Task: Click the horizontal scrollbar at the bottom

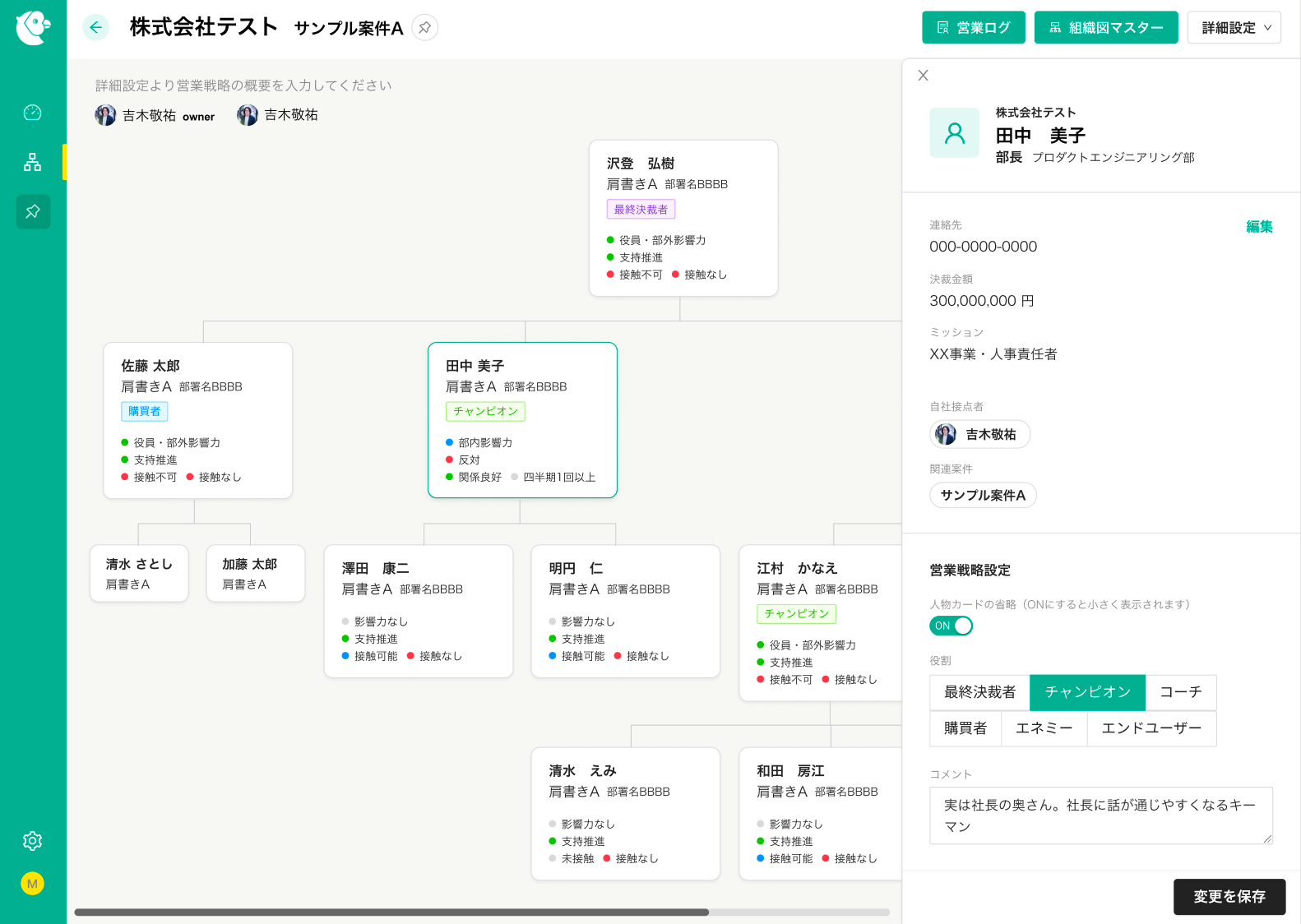Action: (391, 912)
